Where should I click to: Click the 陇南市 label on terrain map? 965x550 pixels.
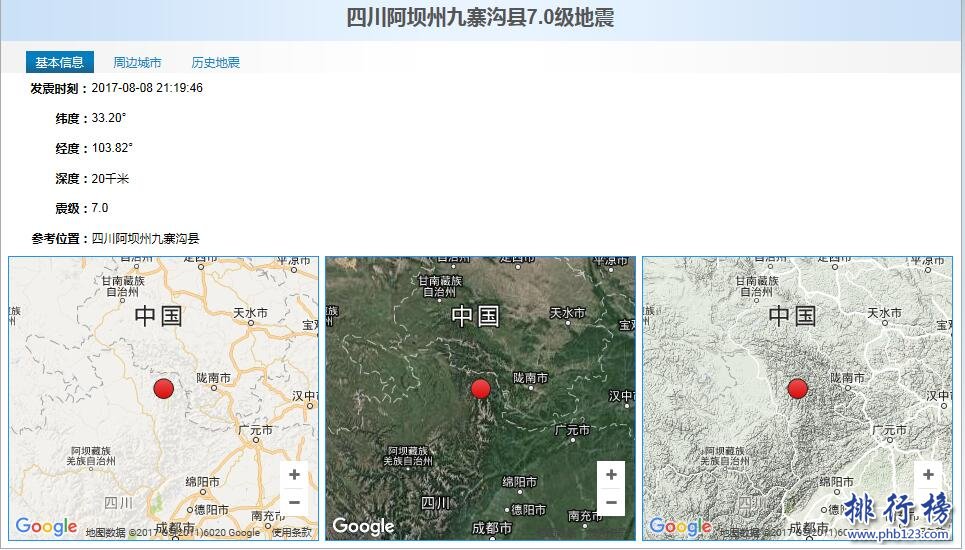(x=847, y=378)
